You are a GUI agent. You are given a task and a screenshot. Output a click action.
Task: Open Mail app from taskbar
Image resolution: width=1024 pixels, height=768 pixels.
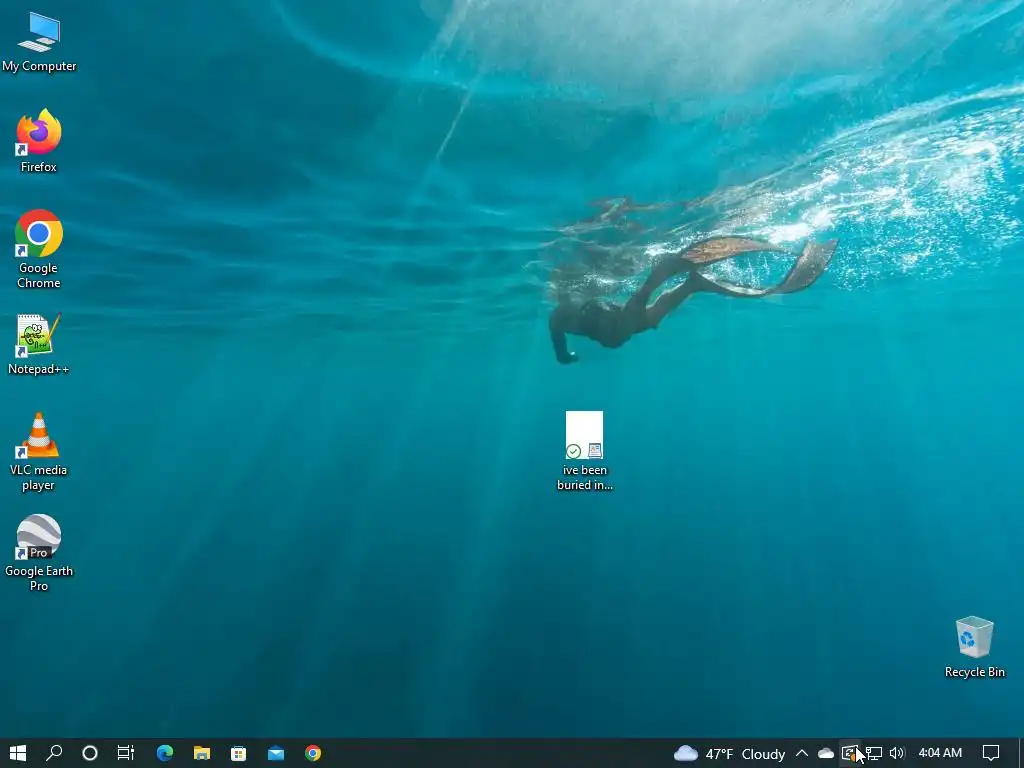coord(276,753)
